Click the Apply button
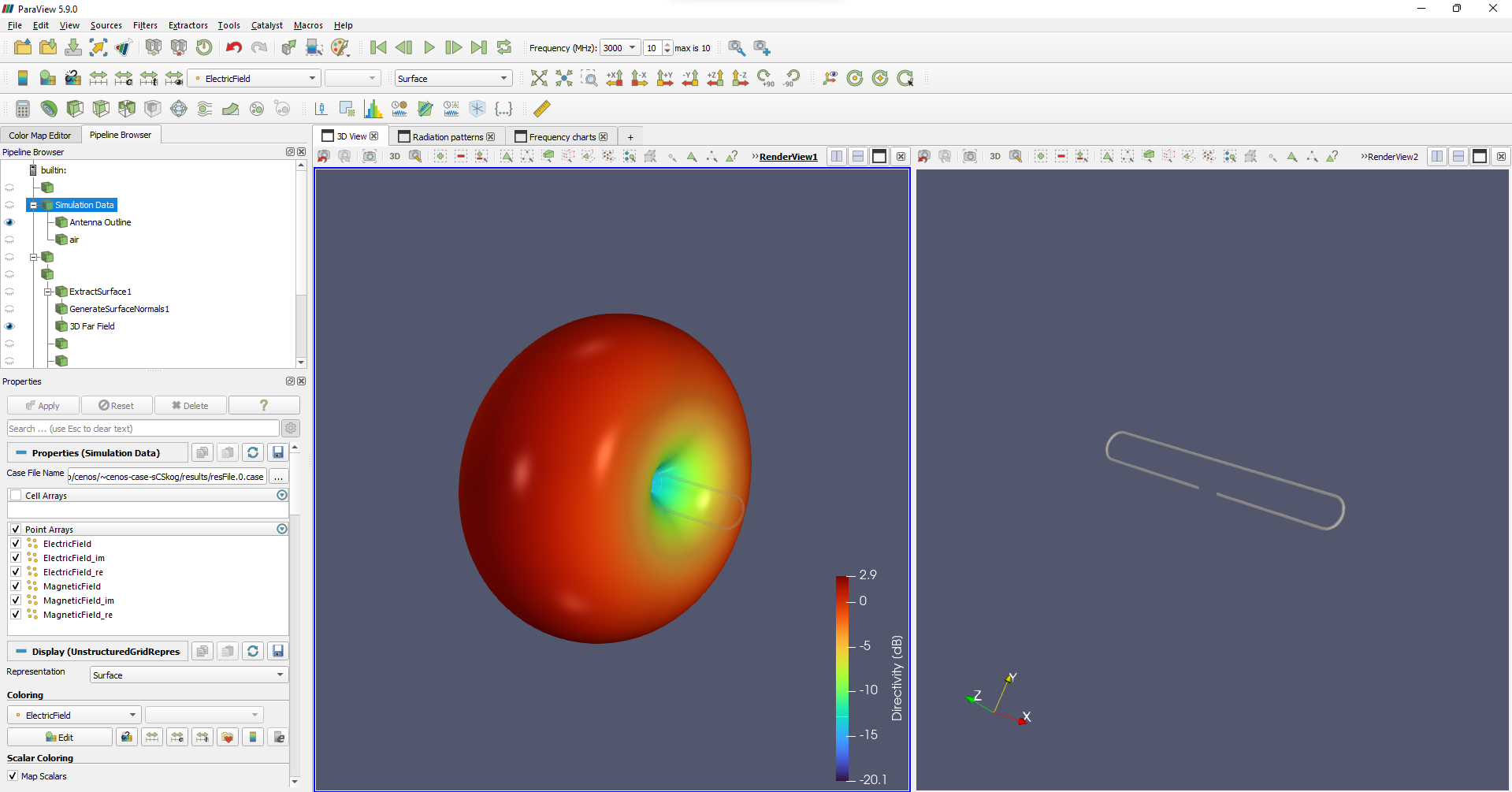Screen dimensions: 1512x792 pyautogui.click(x=43, y=406)
